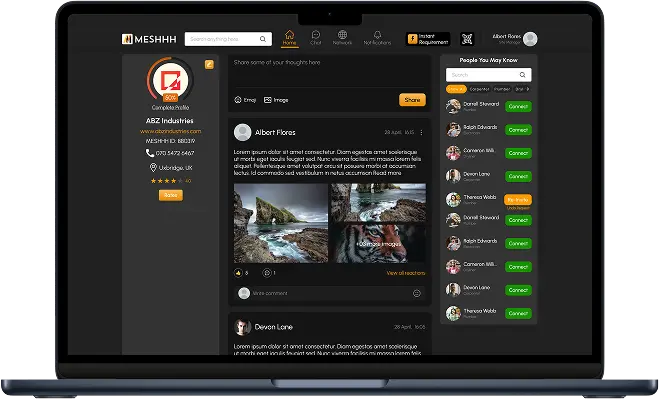
Task: Attach an Image to the post
Action: [x=275, y=100]
